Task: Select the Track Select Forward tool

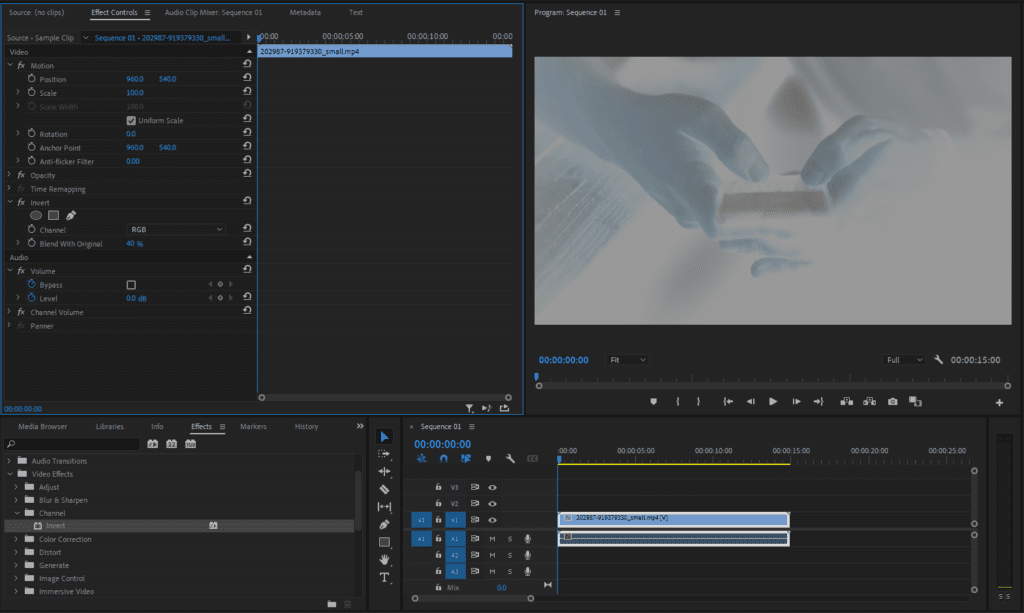Action: [x=384, y=454]
